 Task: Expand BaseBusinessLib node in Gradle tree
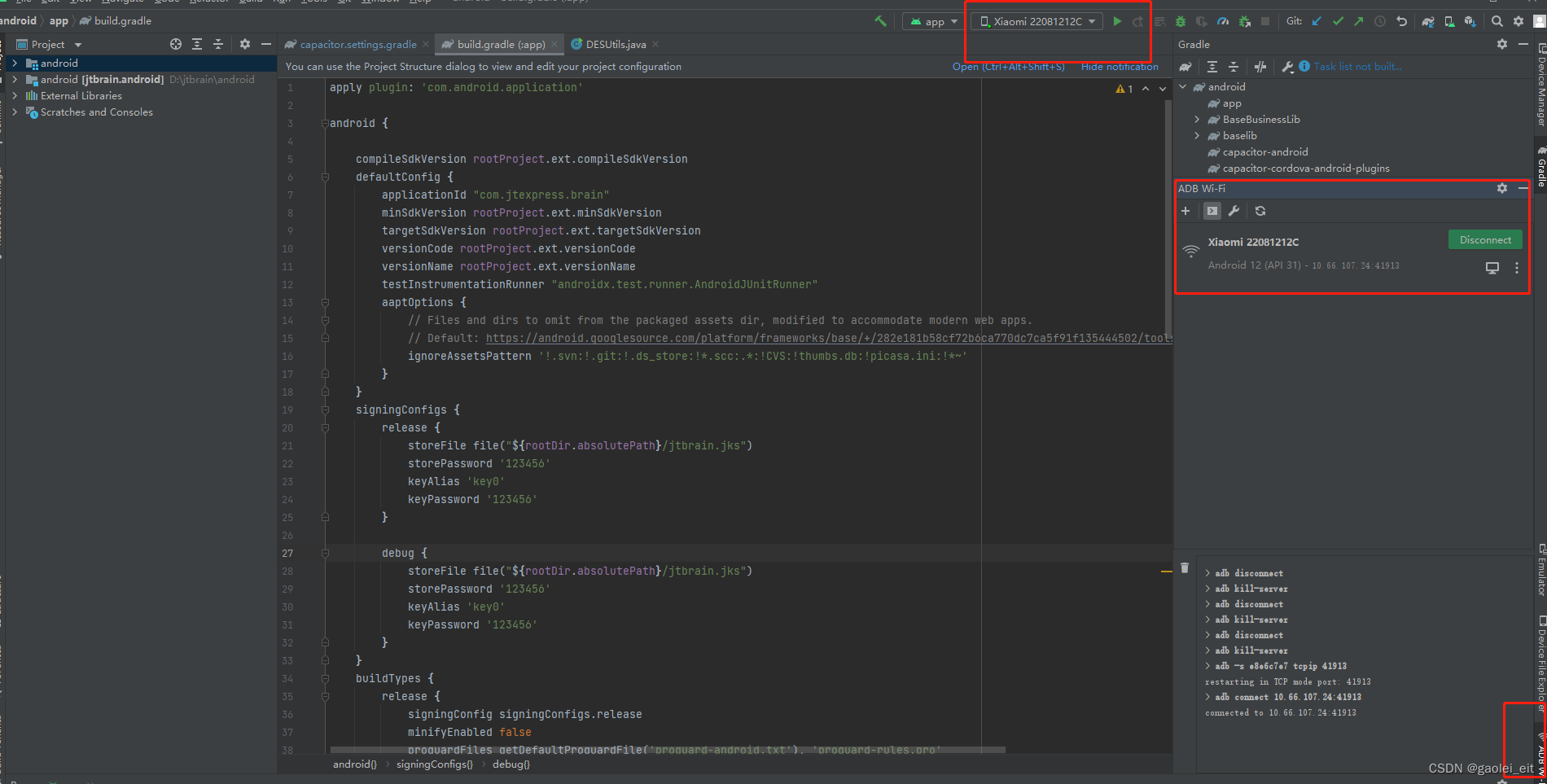point(1197,119)
